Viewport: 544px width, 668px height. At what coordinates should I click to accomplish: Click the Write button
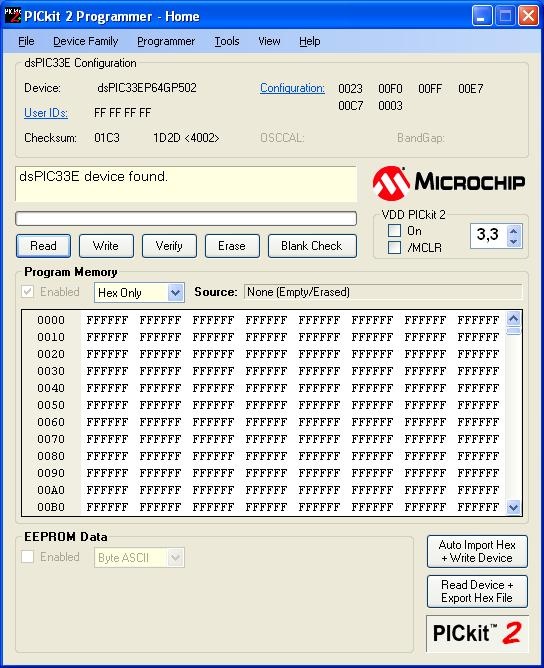click(x=106, y=246)
